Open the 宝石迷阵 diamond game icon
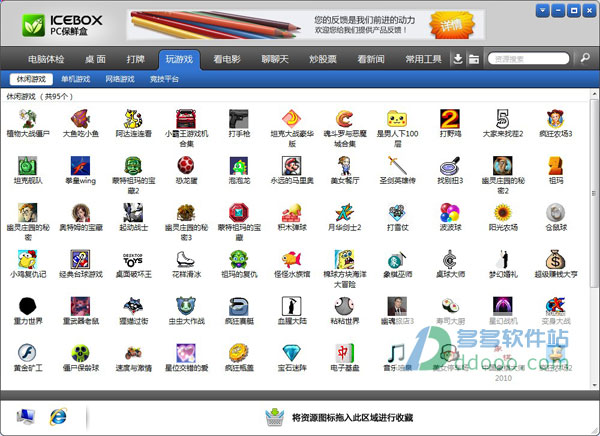Screen dimensions: 600x436 [292, 353]
